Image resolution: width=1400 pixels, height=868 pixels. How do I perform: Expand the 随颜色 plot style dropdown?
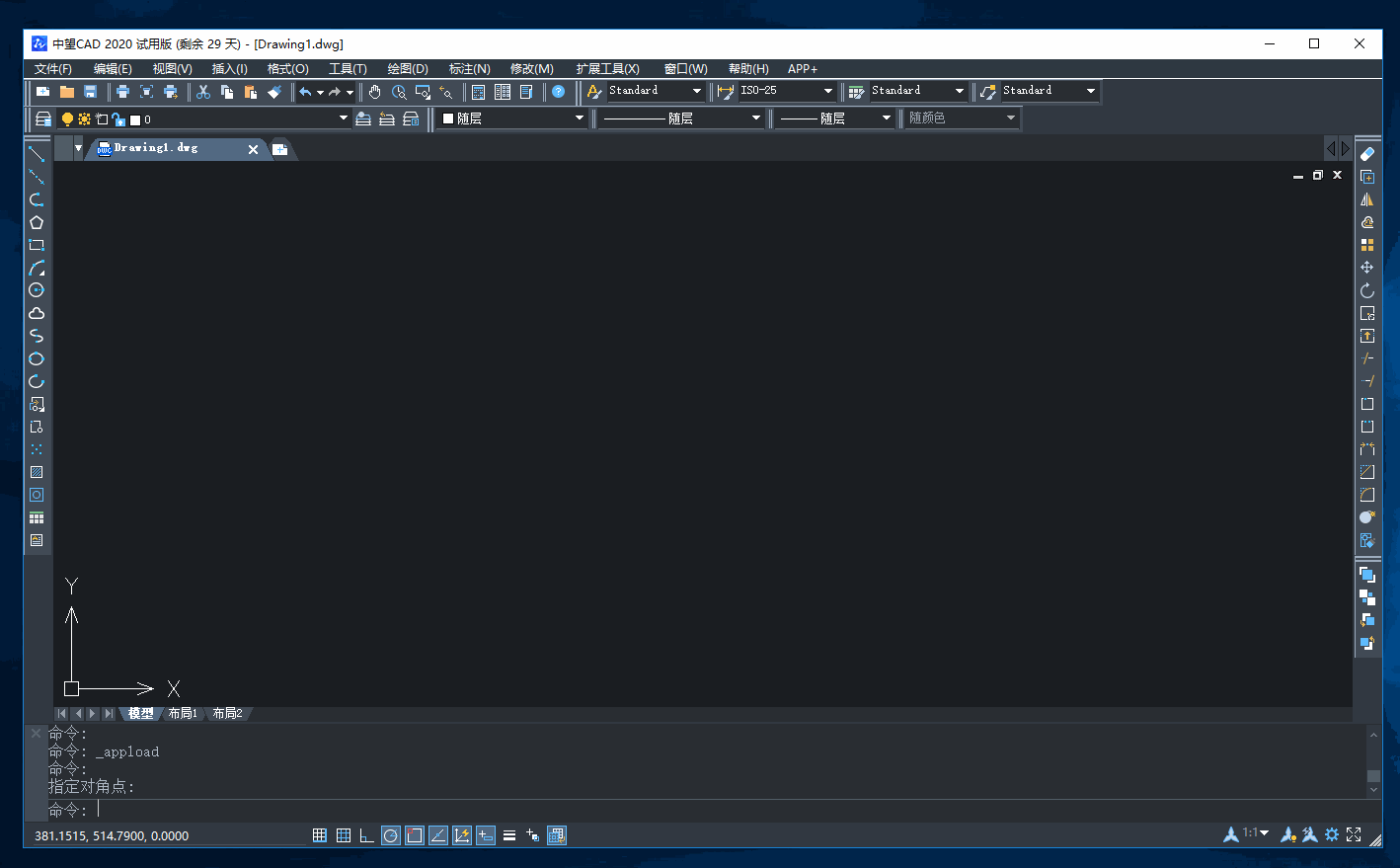(x=1010, y=118)
